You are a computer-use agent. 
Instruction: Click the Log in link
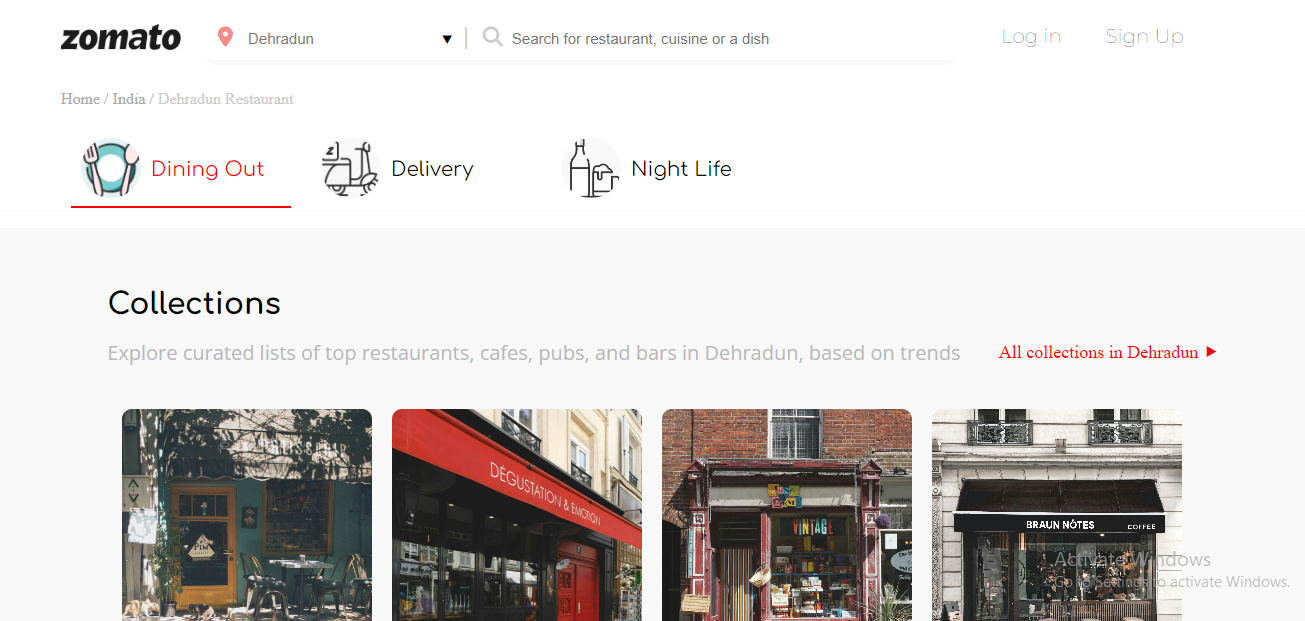click(x=1031, y=37)
